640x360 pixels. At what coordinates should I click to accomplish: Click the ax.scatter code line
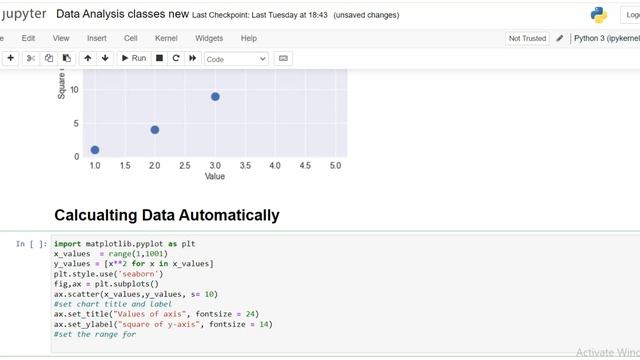click(136, 294)
